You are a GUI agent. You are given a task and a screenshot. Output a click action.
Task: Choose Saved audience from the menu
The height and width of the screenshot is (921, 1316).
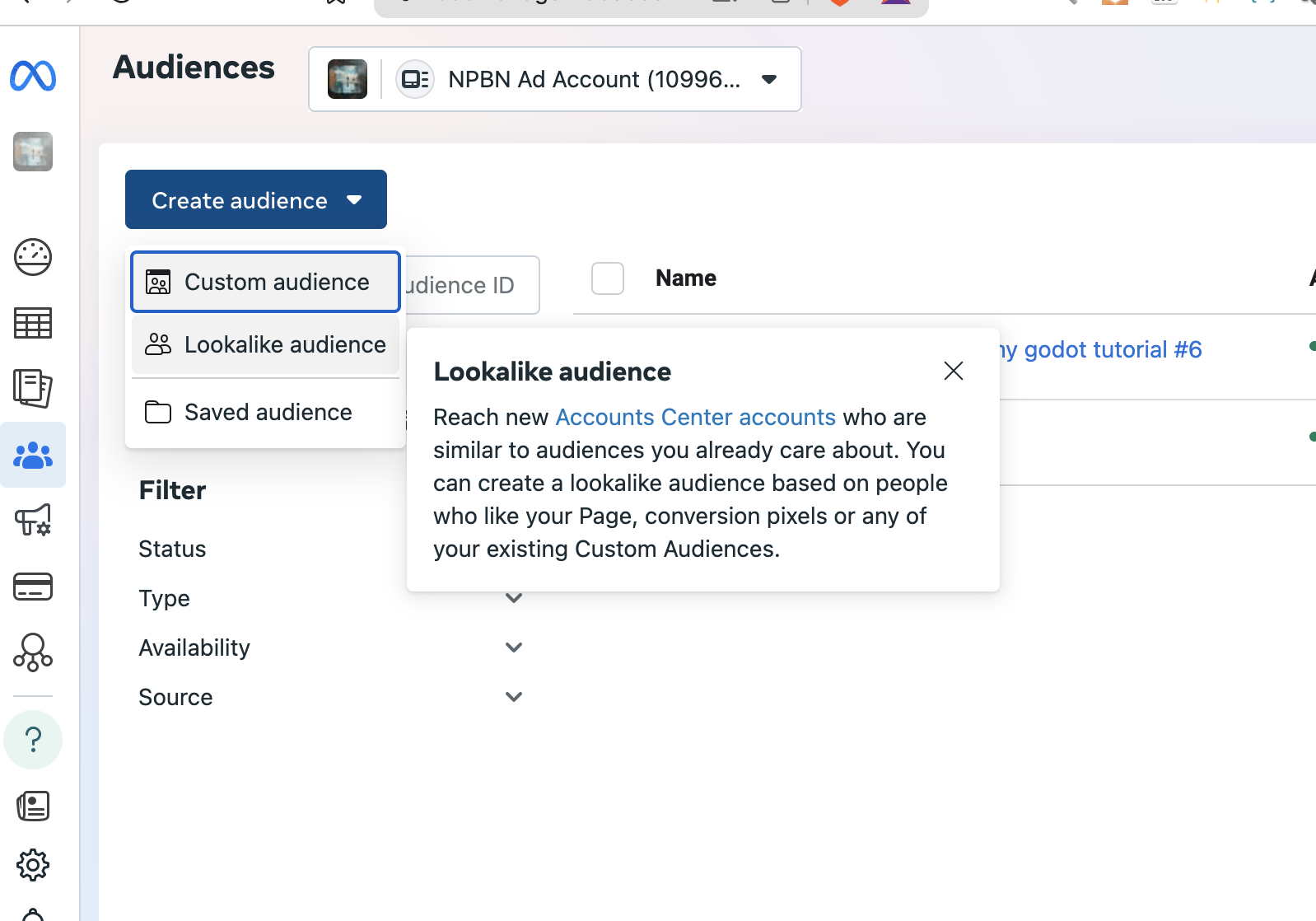click(x=265, y=412)
